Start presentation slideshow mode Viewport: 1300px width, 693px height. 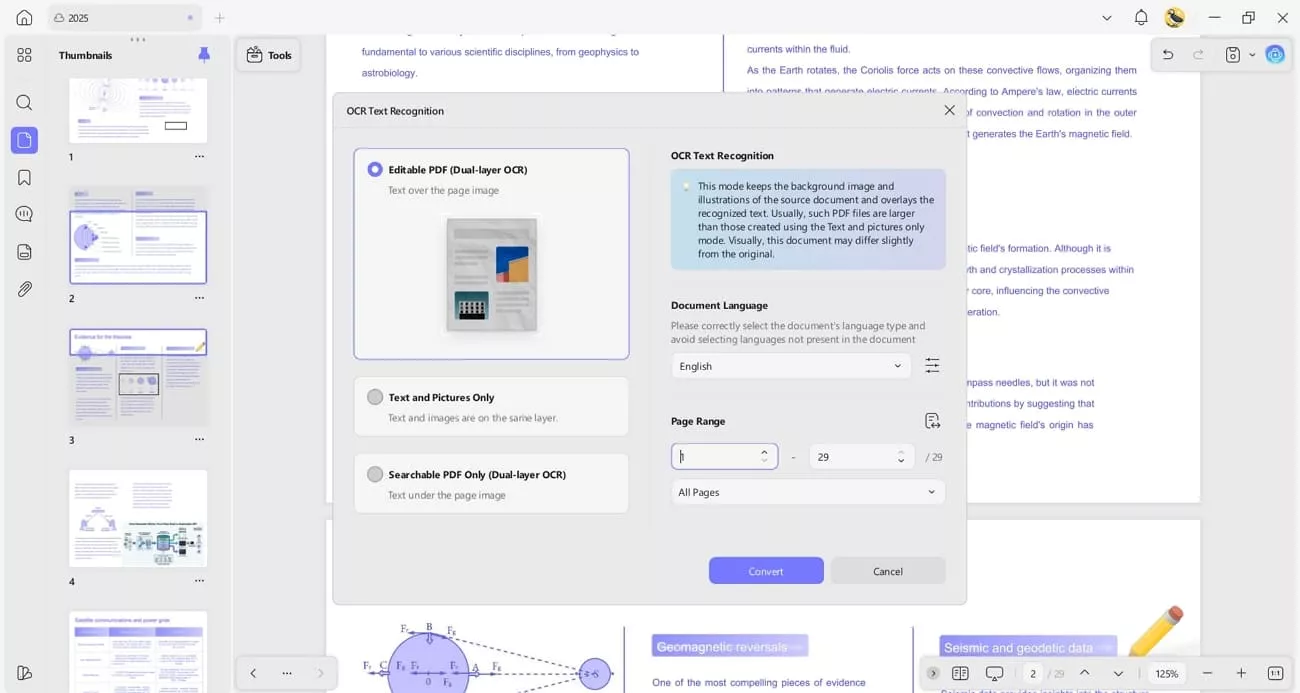click(994, 673)
